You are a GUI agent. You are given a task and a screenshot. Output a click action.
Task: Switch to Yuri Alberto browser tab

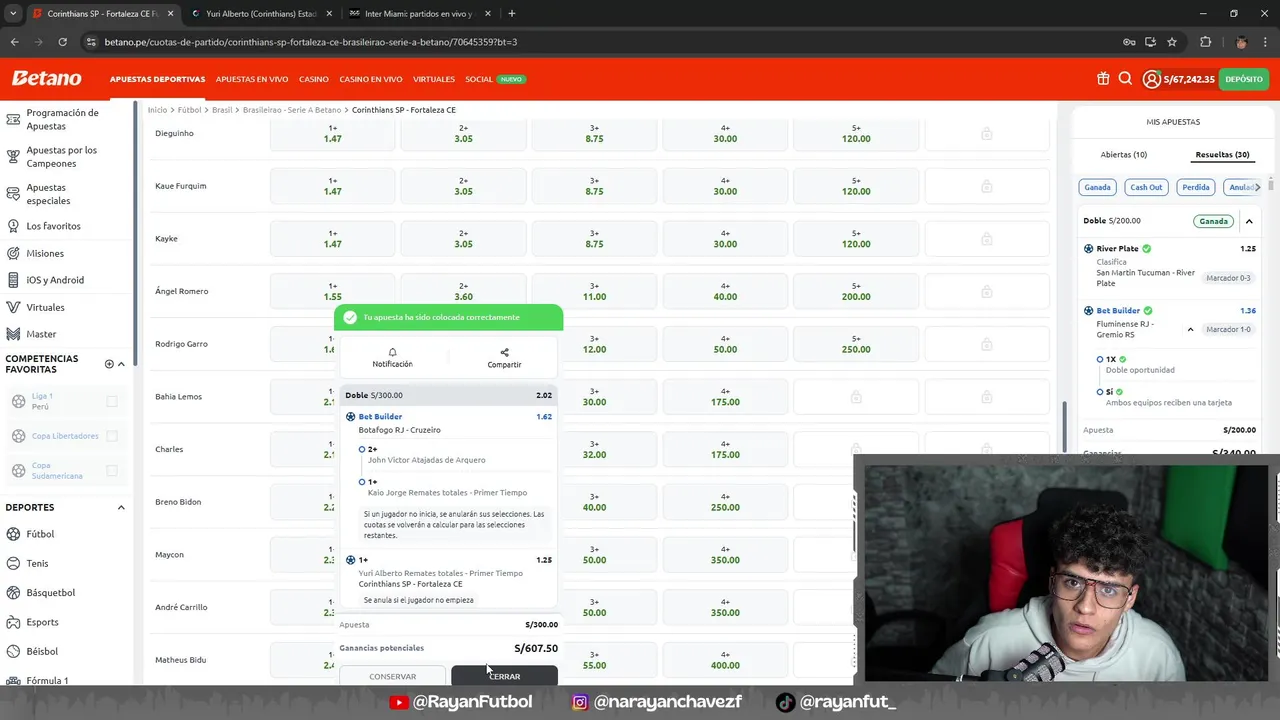pos(262,14)
